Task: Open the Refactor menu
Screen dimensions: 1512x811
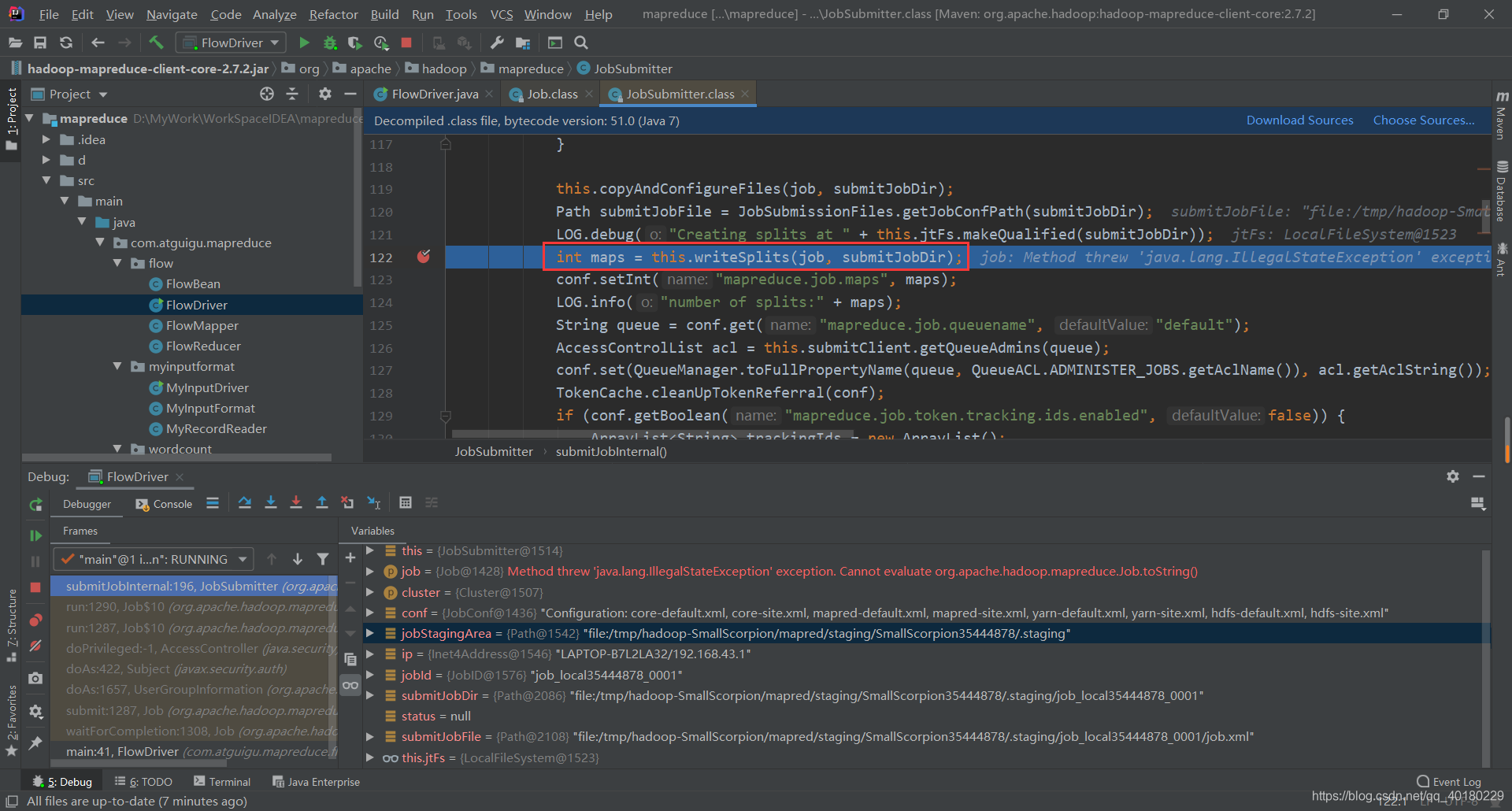Action: [333, 14]
